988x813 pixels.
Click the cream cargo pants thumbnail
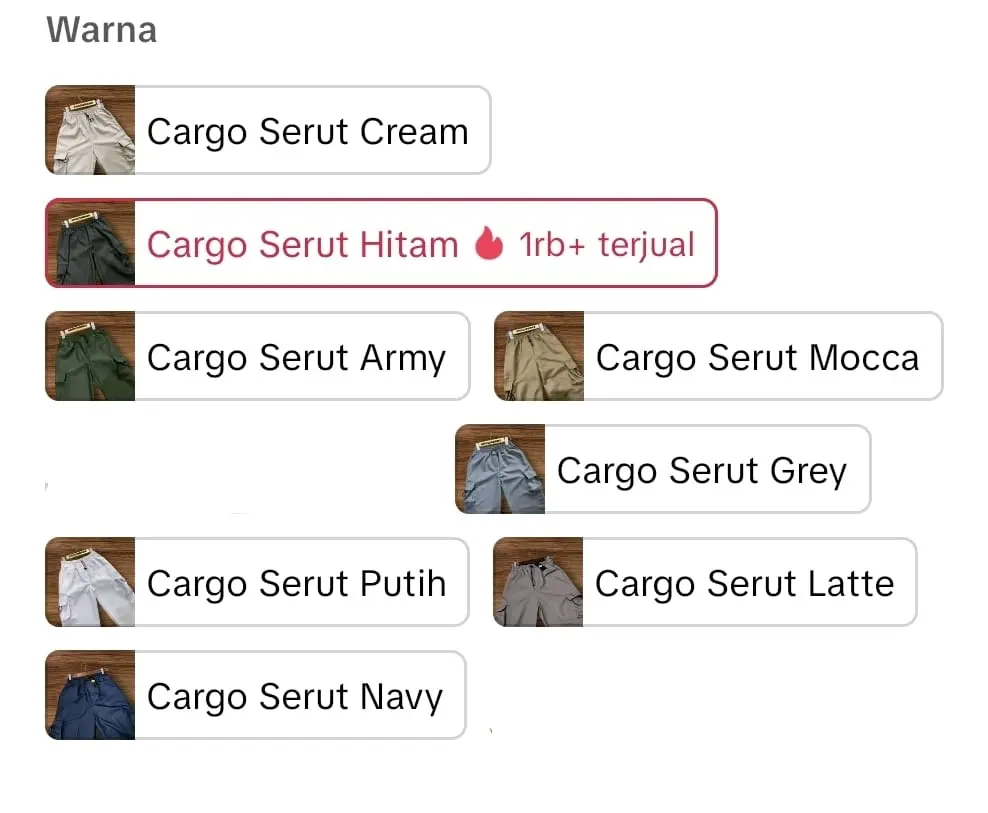(x=91, y=131)
